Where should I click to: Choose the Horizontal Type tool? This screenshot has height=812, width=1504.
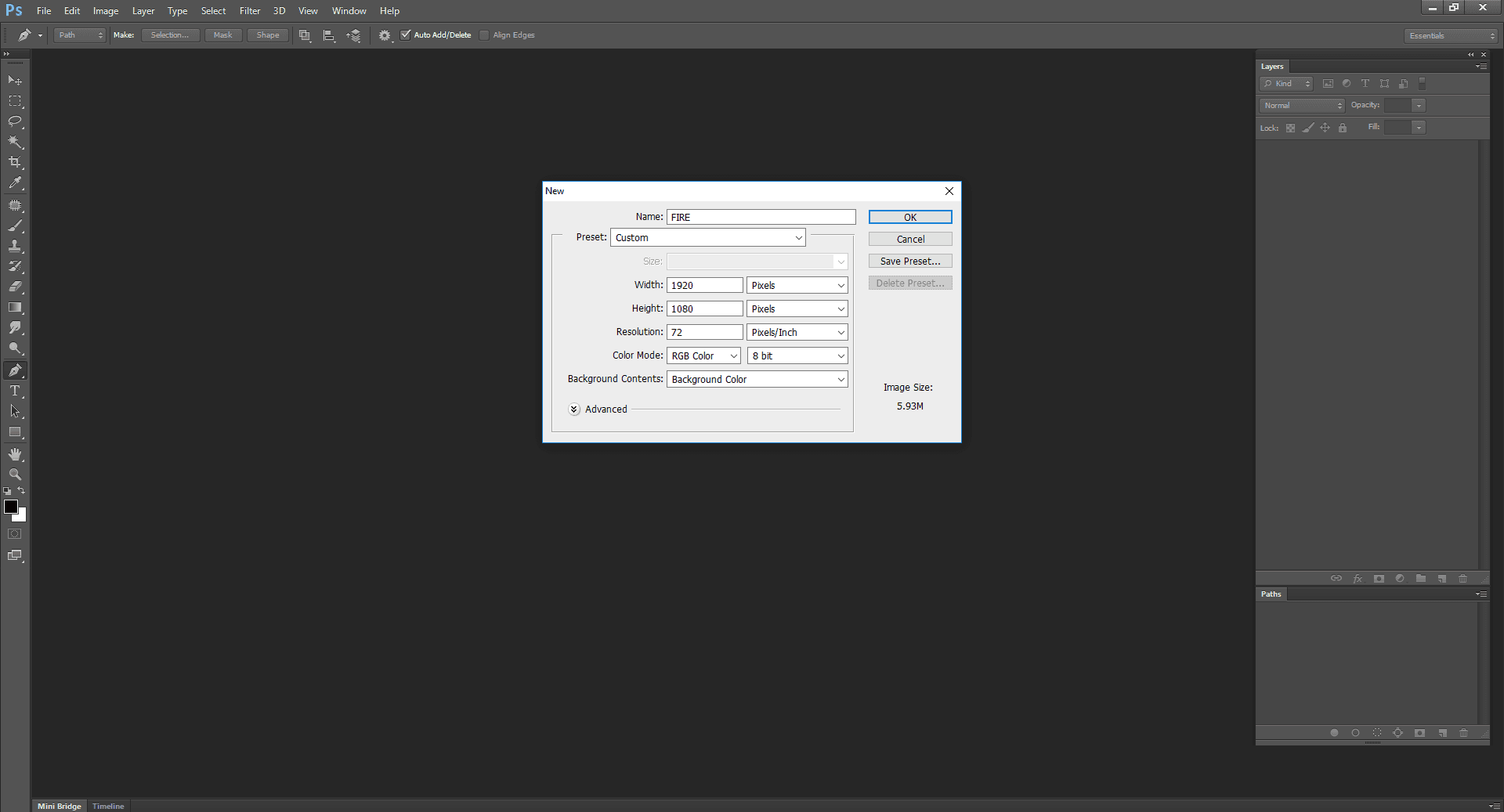click(15, 391)
